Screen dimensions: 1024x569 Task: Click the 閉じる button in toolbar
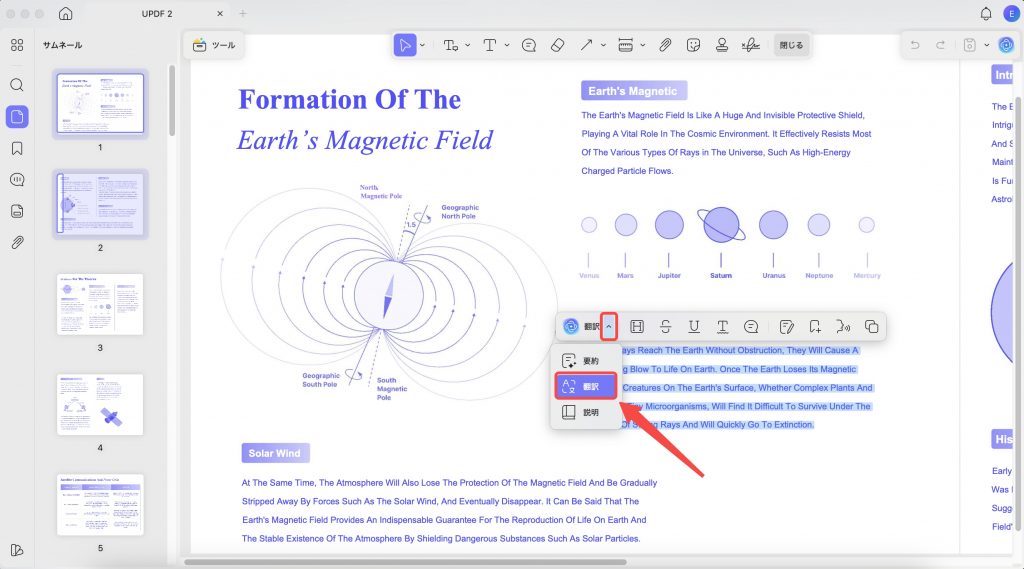[791, 45]
